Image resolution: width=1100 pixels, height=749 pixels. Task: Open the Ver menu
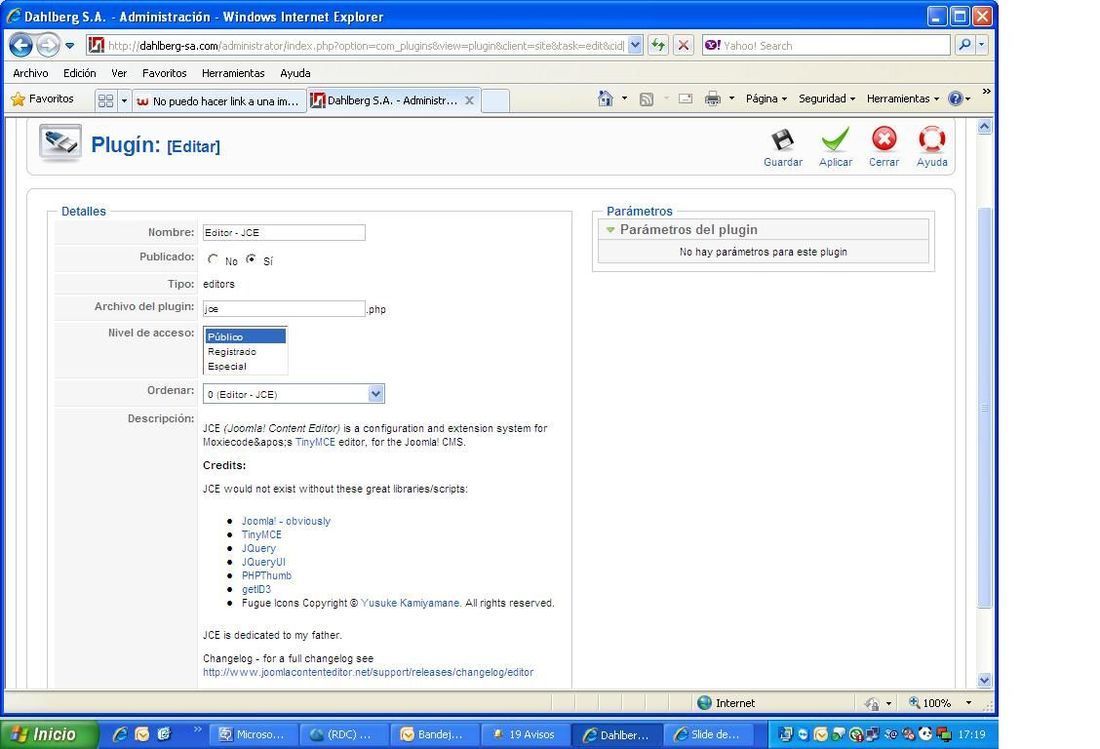pos(119,73)
